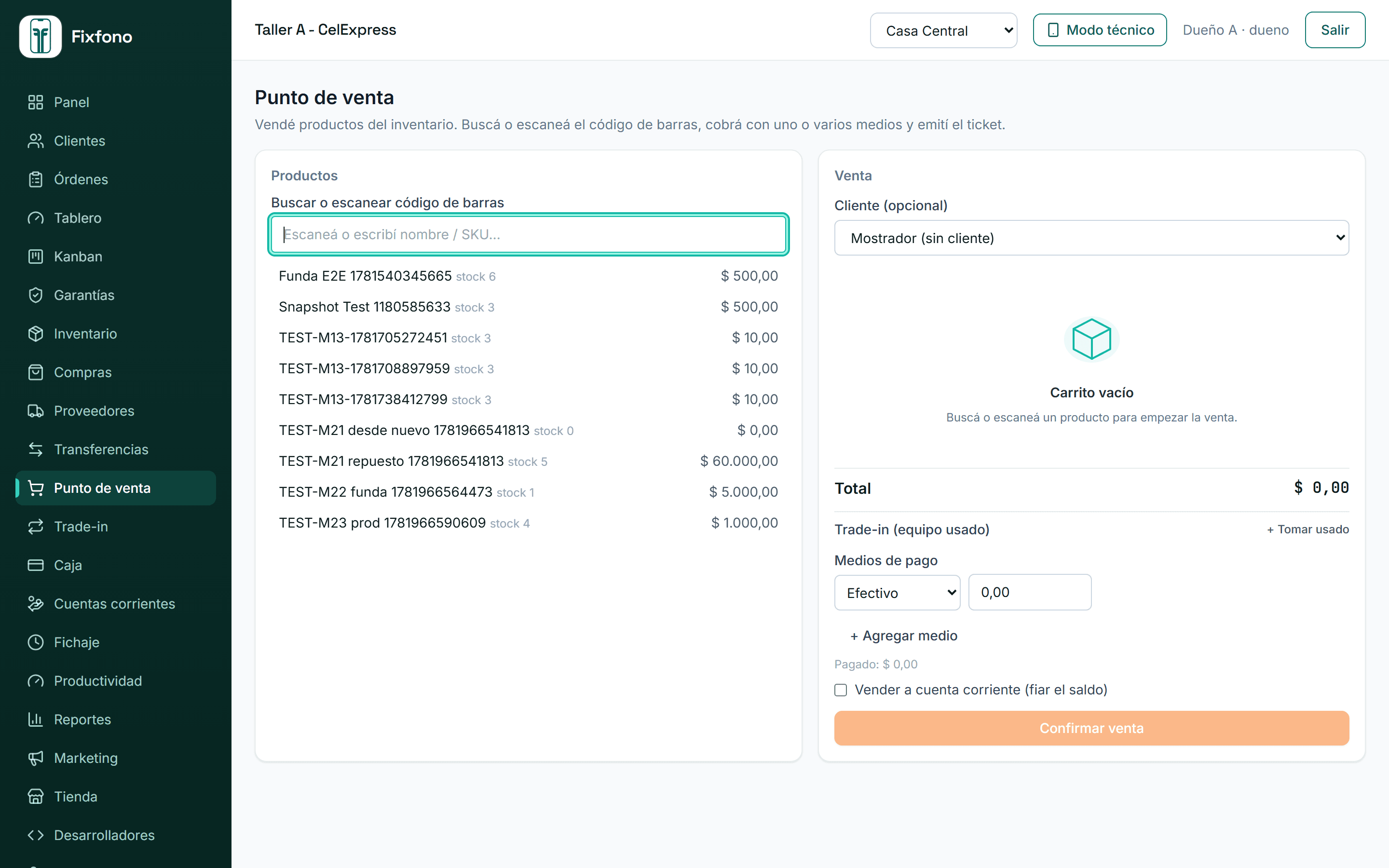Click the Tienda storefront icon
The height and width of the screenshot is (868, 1389).
(36, 796)
